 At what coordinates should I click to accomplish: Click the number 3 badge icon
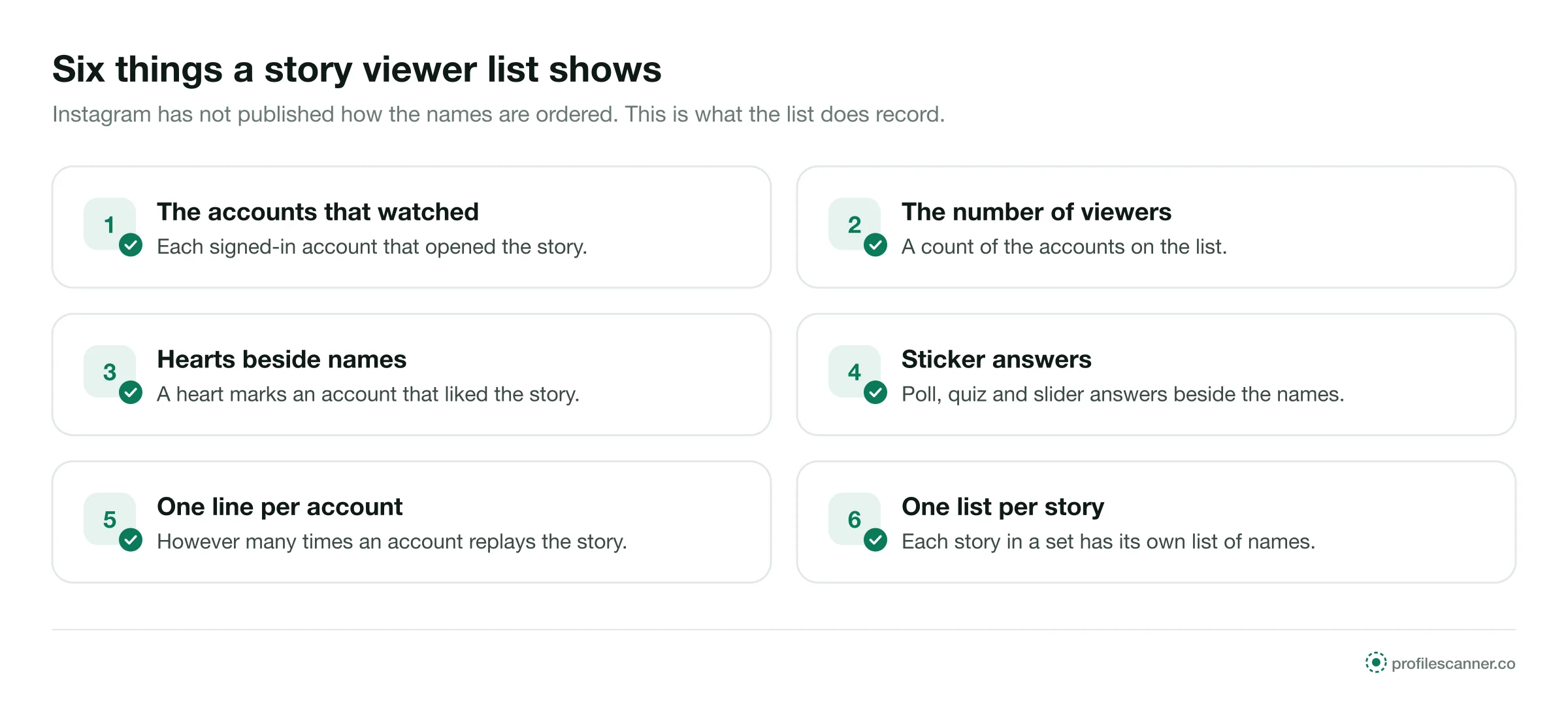(110, 371)
